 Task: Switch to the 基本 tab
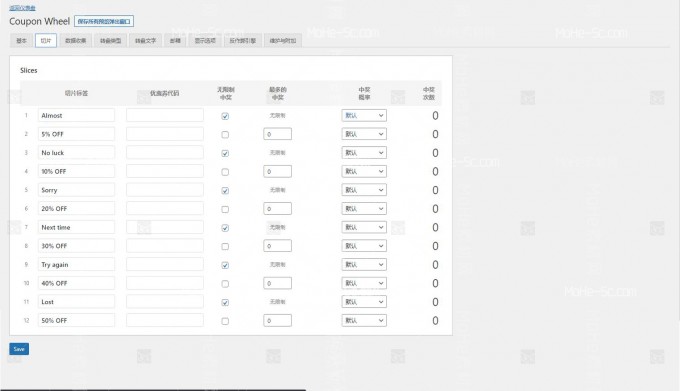click(21, 41)
